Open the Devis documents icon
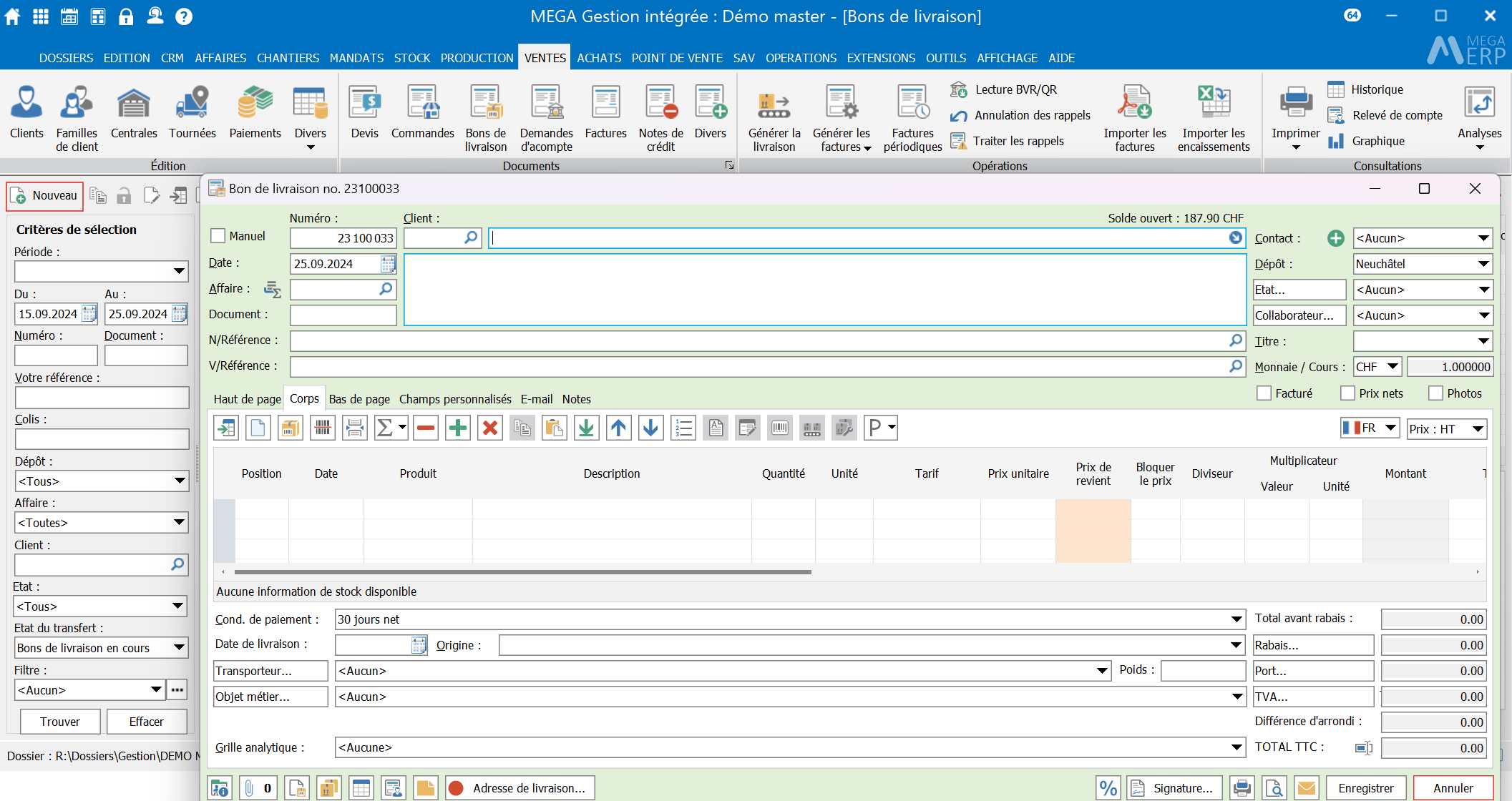 pos(364,112)
